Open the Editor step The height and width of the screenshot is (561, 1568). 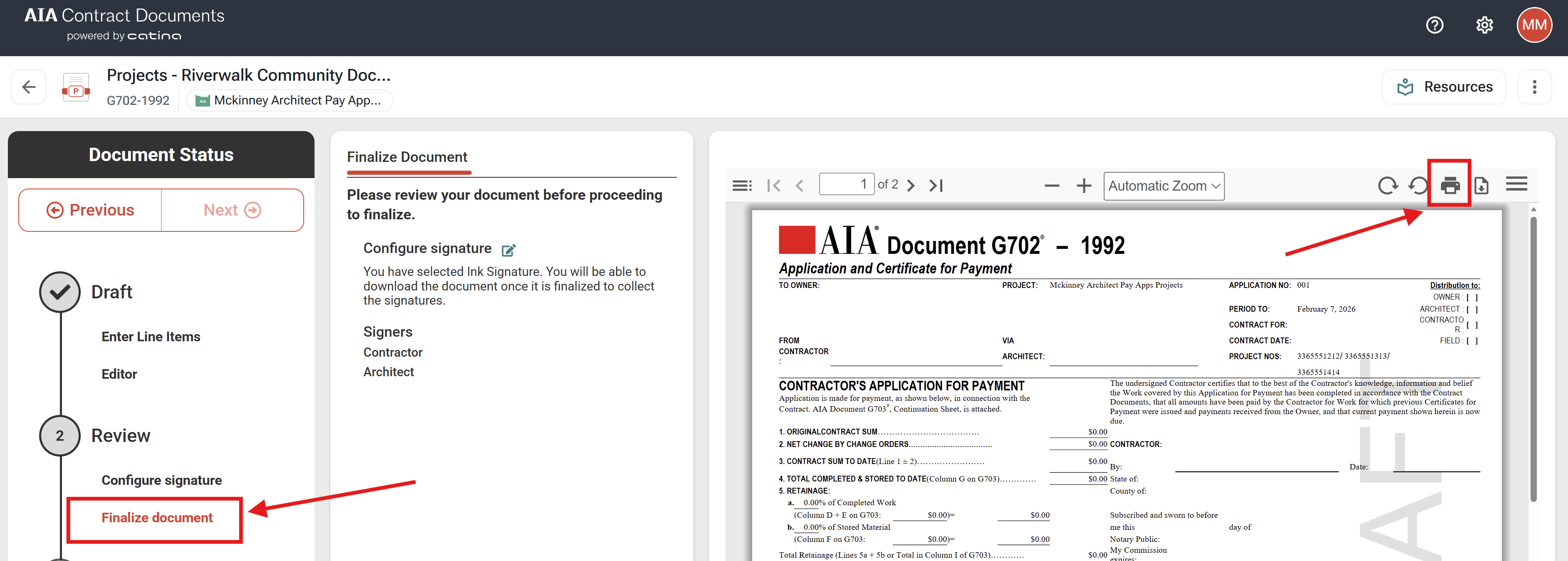click(119, 374)
